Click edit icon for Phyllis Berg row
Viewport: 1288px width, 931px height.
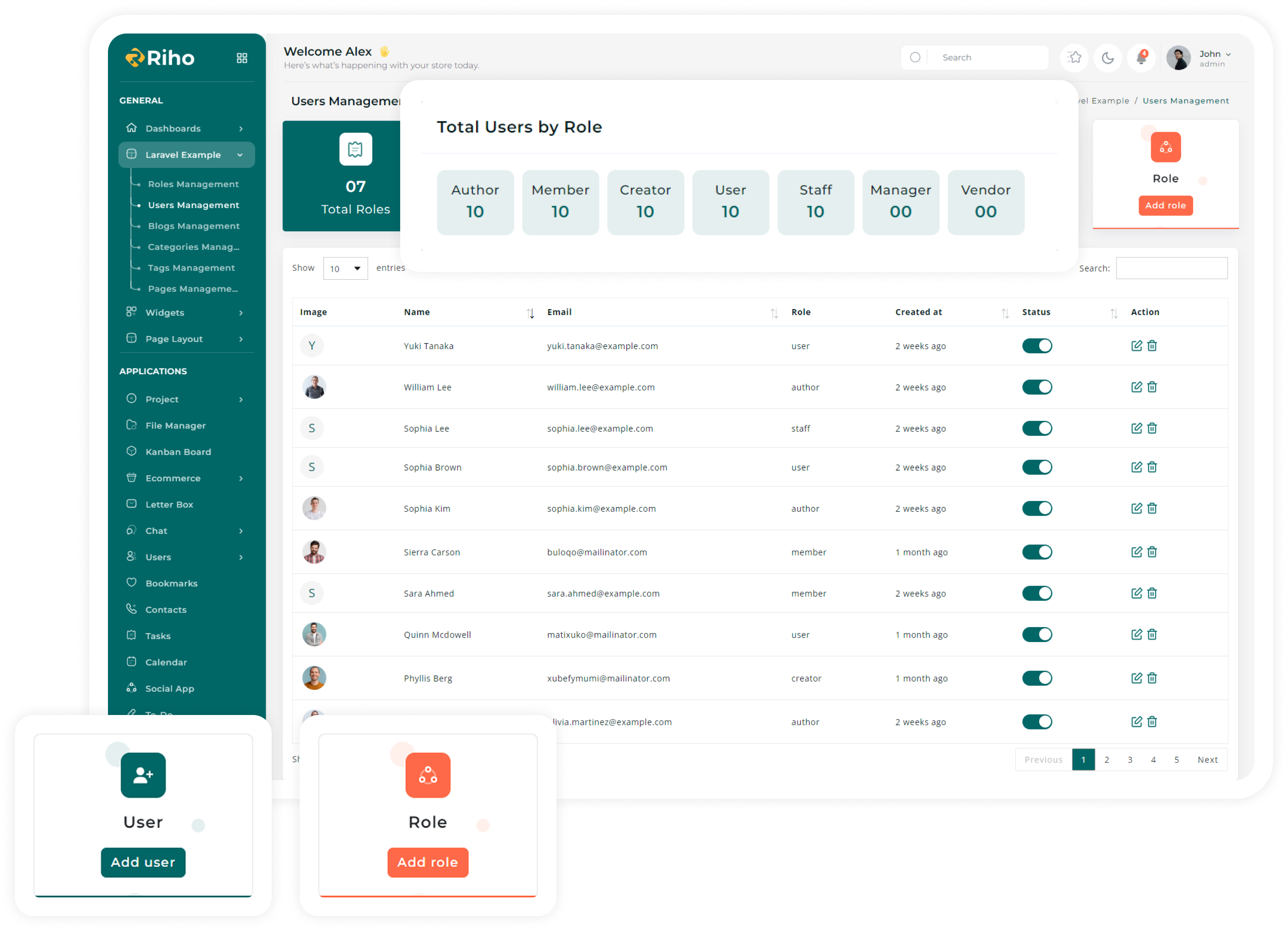coord(1136,678)
